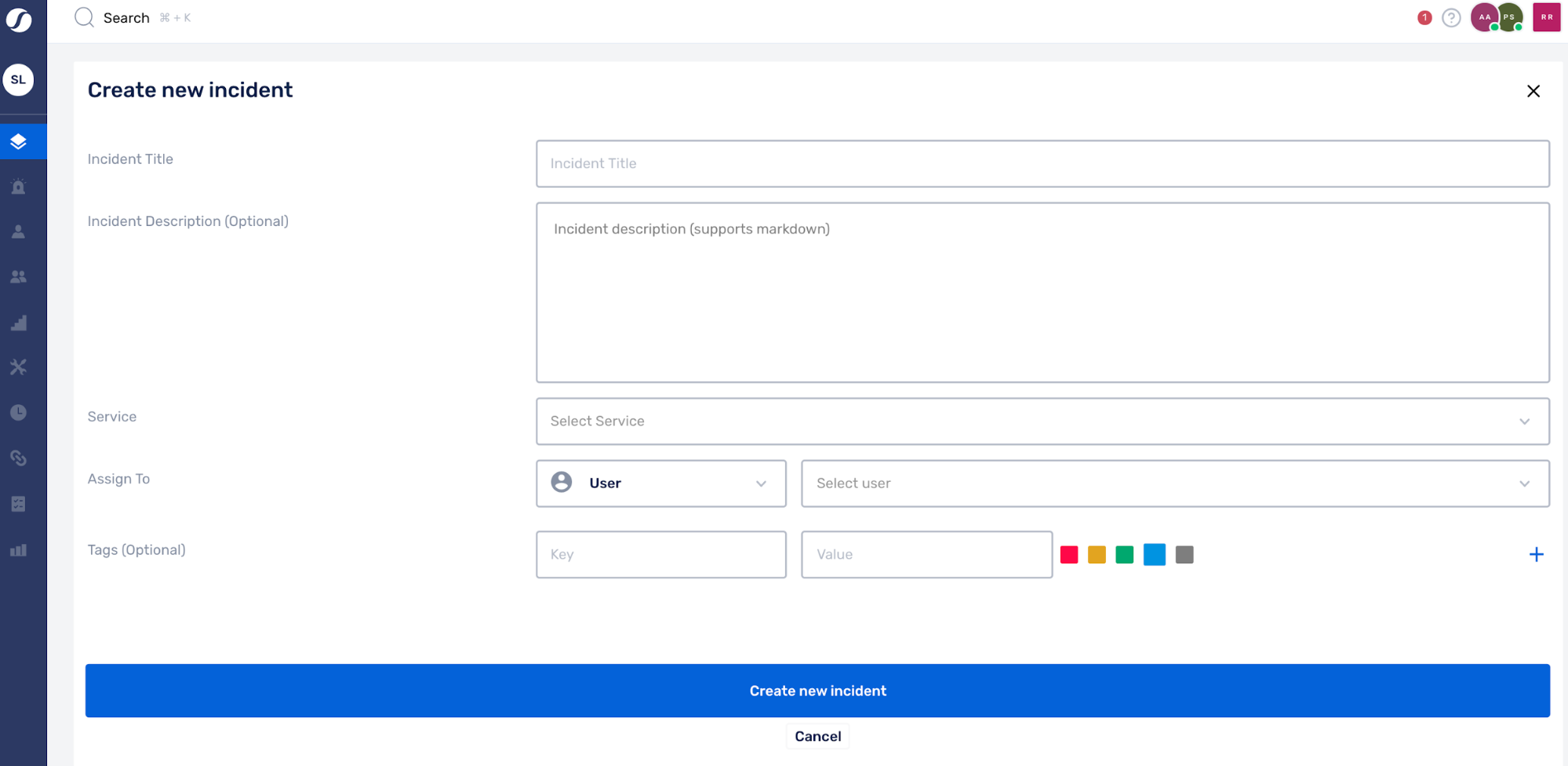Click the Squadcast logo in the sidebar
The image size is (1568, 766).
click(19, 20)
